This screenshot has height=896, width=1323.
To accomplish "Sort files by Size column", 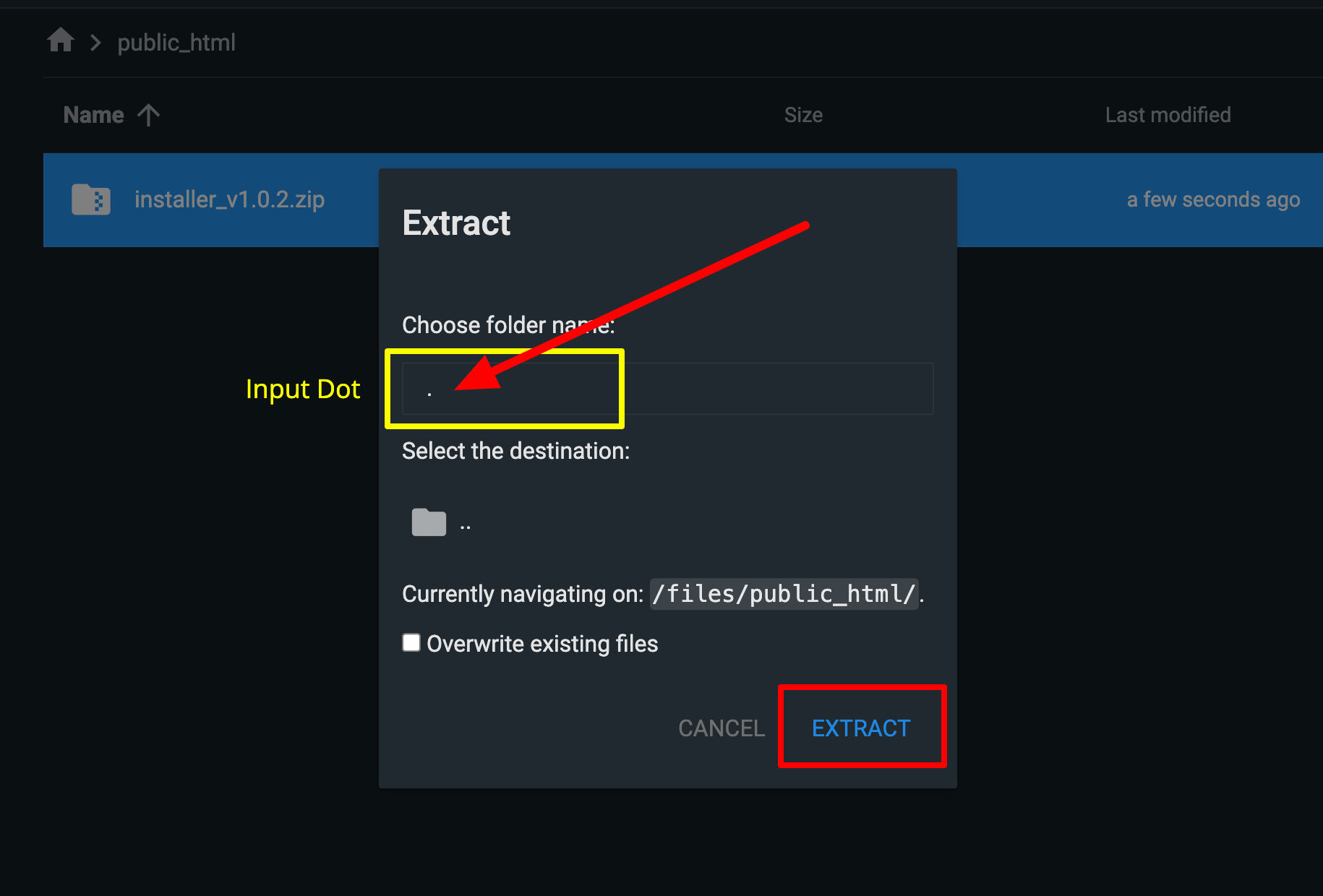I will [803, 115].
